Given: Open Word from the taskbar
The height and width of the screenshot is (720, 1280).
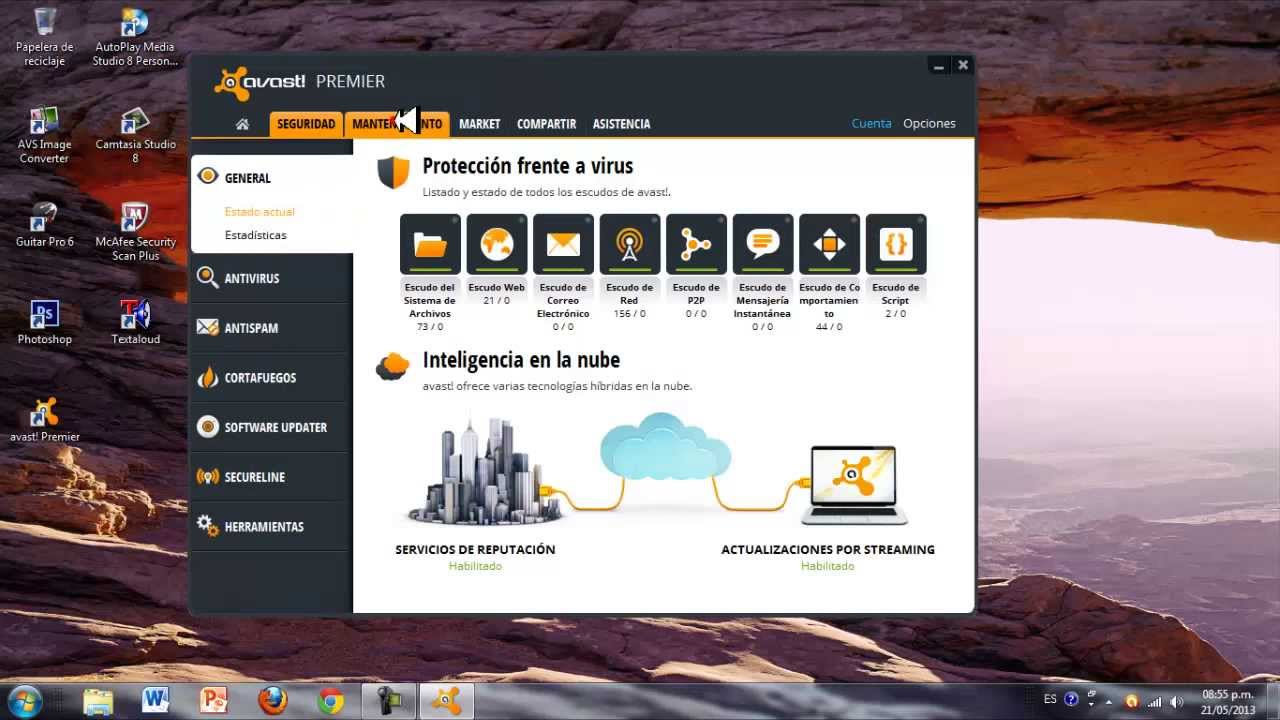Looking at the screenshot, I should [155, 700].
